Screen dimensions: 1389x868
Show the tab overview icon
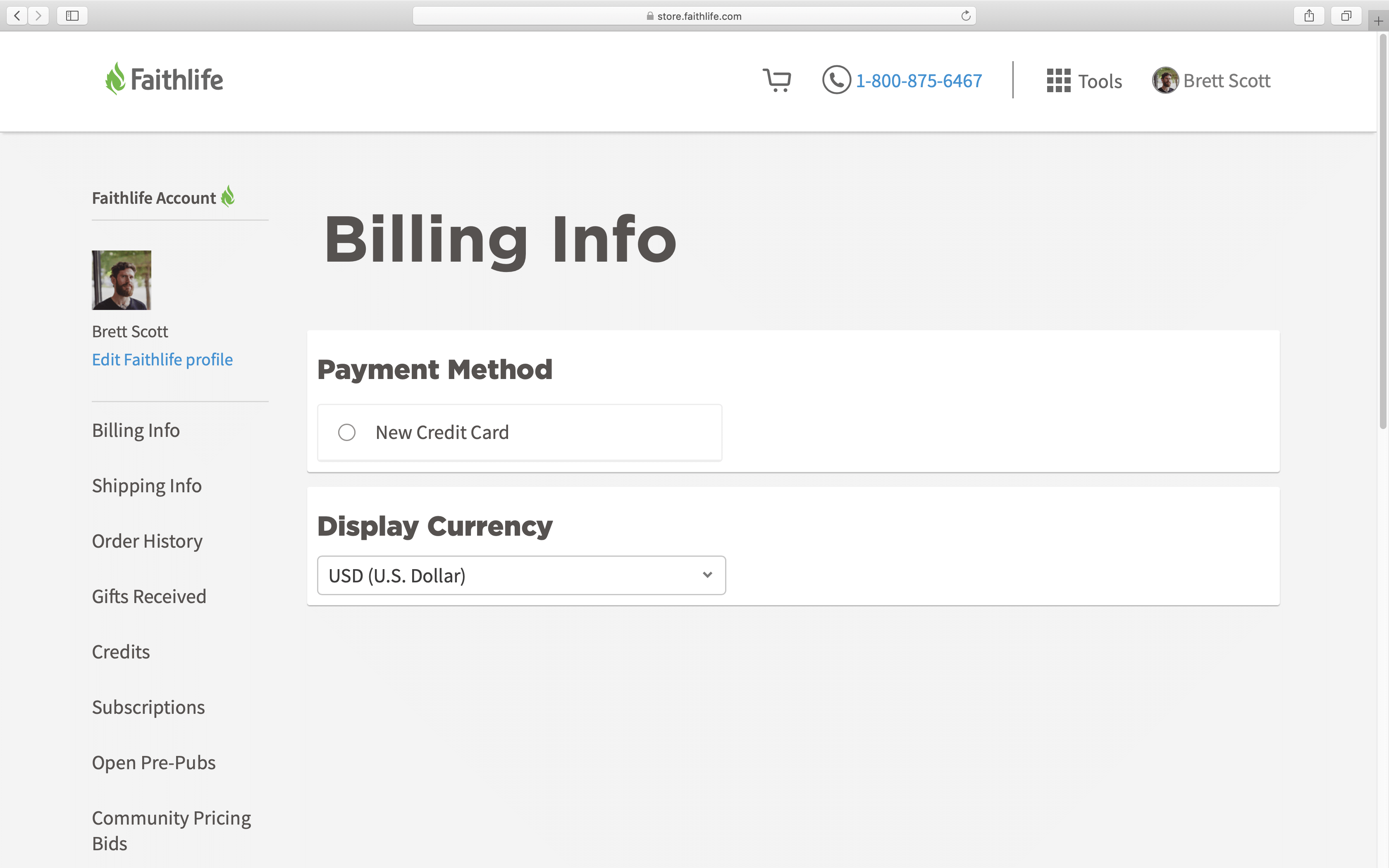1346,16
